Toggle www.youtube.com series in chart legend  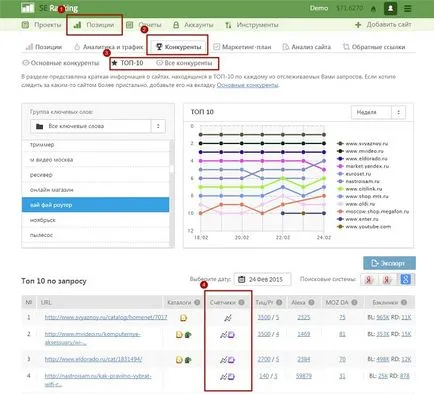364,227
